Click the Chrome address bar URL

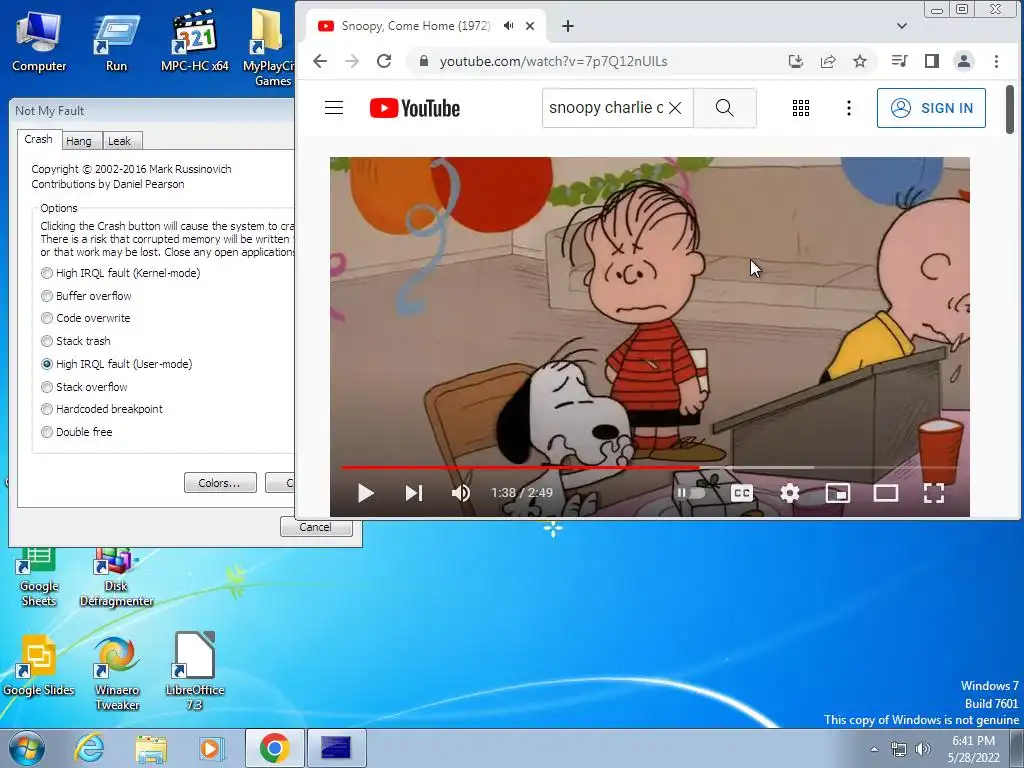click(x=553, y=61)
